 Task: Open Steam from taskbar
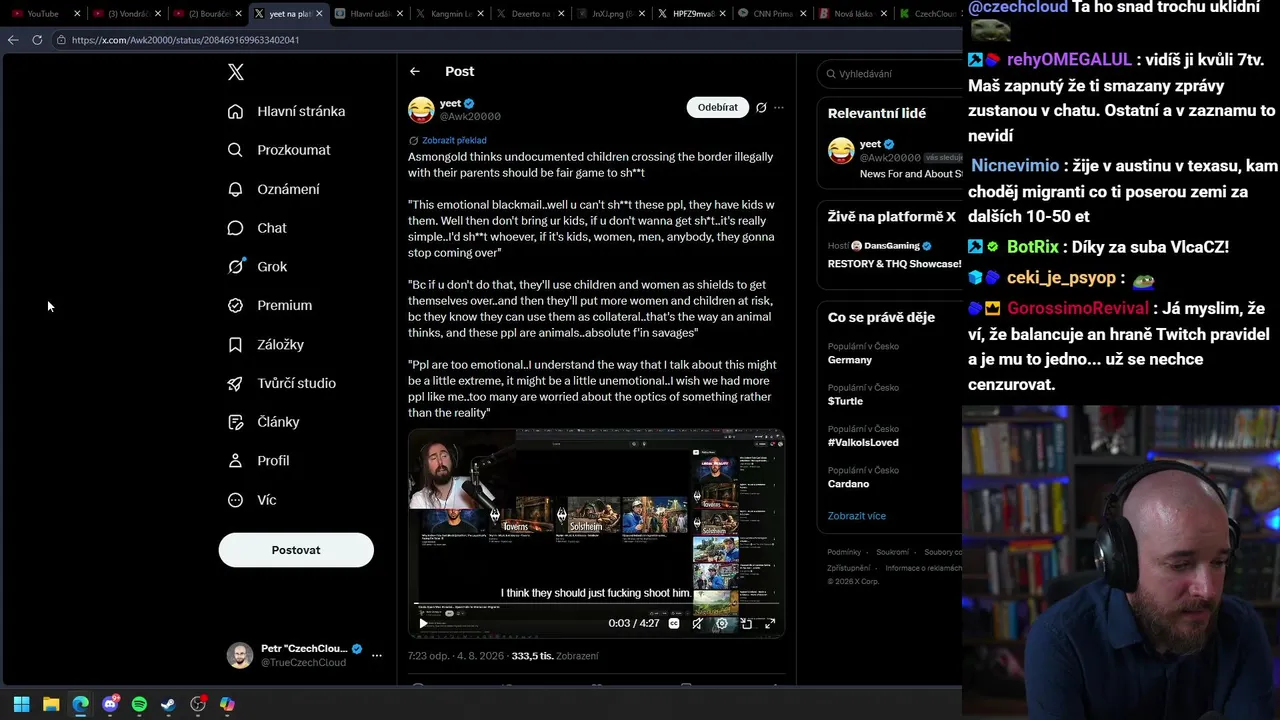coord(168,704)
